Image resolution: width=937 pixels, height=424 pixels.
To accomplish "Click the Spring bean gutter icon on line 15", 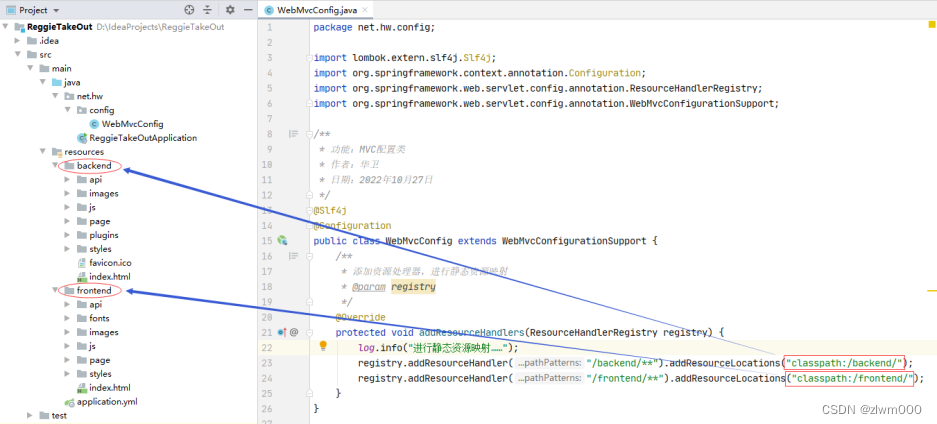I will pos(282,241).
